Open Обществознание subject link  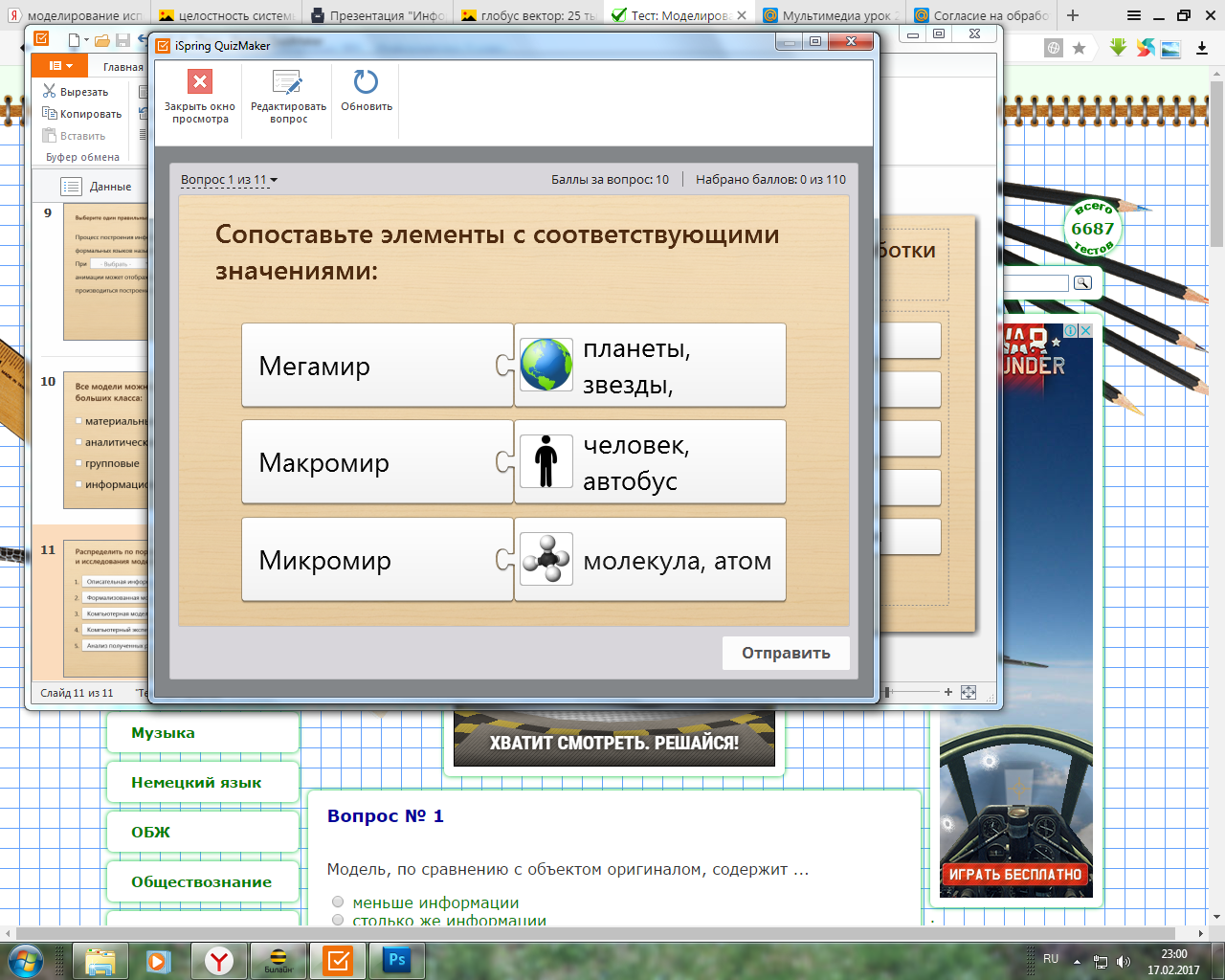[x=201, y=881]
